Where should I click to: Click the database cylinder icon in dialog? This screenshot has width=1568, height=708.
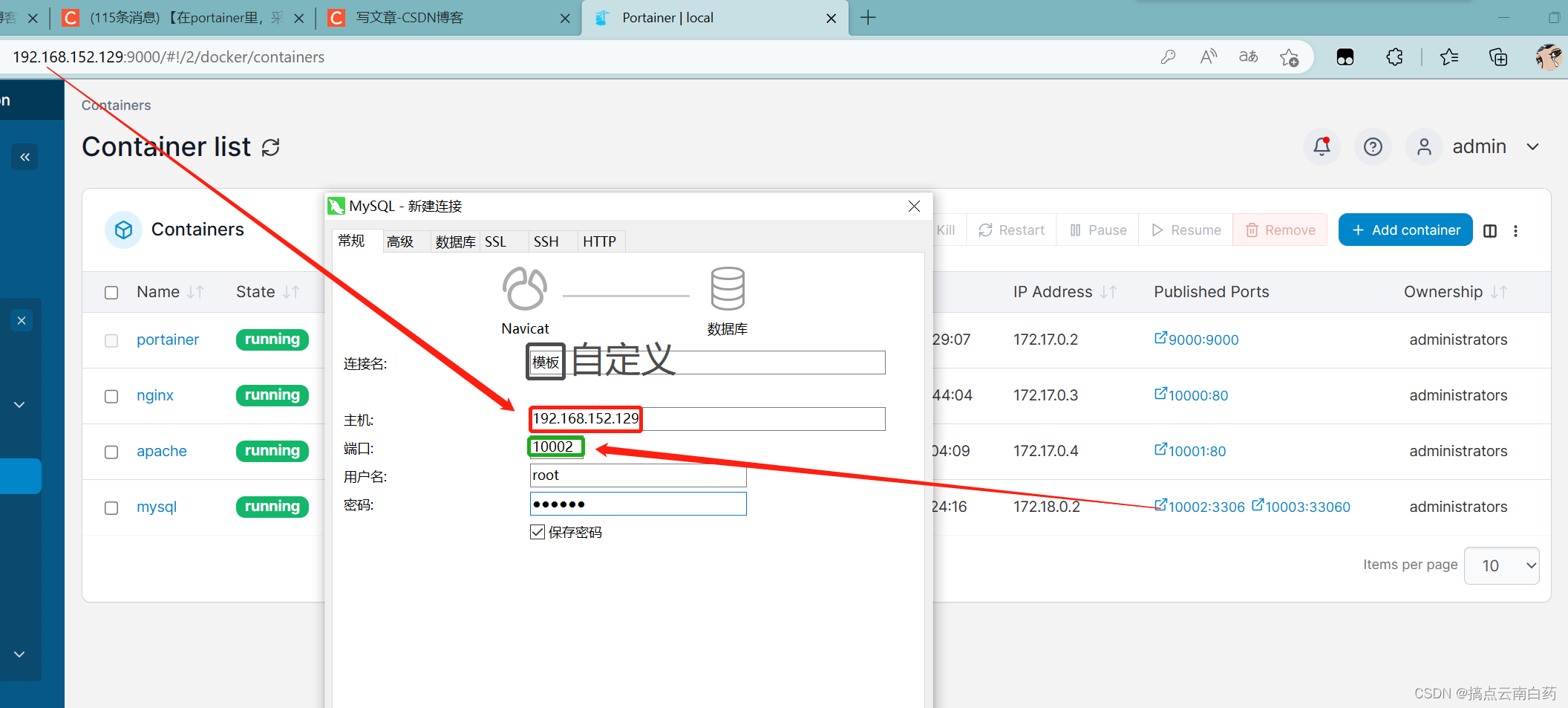tap(728, 288)
